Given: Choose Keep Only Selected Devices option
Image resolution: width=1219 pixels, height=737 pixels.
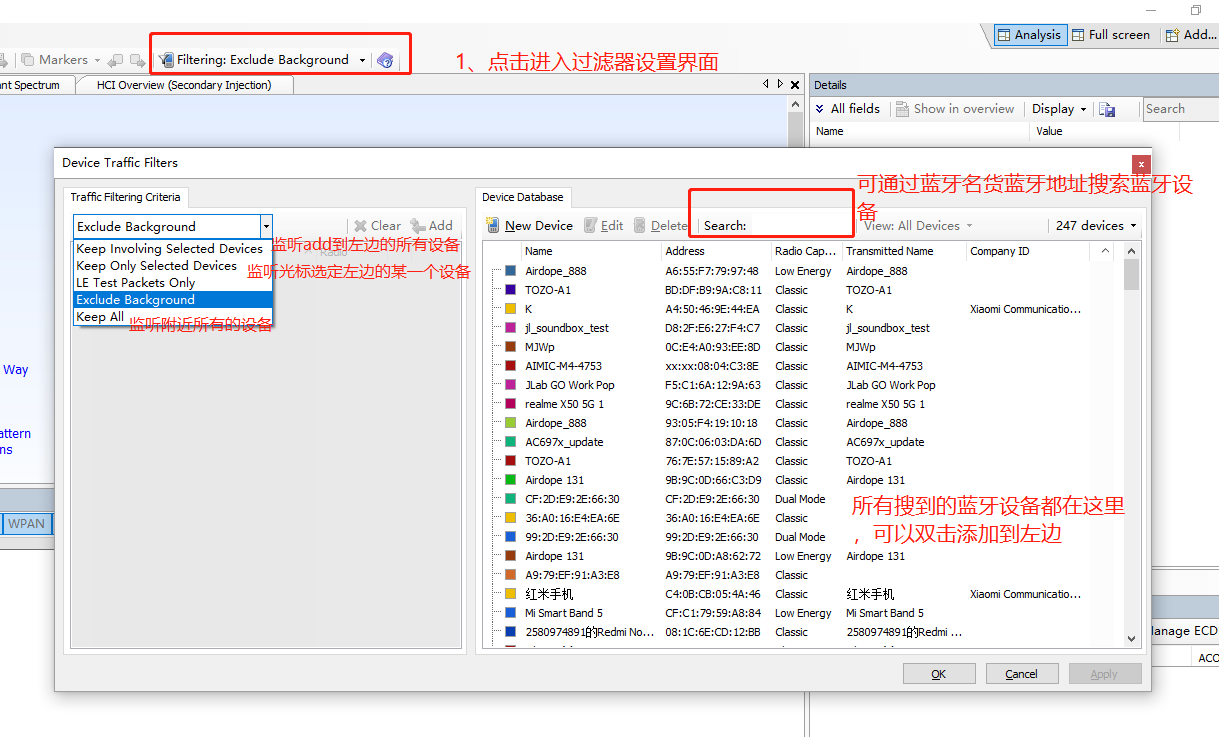Looking at the screenshot, I should click(x=157, y=266).
